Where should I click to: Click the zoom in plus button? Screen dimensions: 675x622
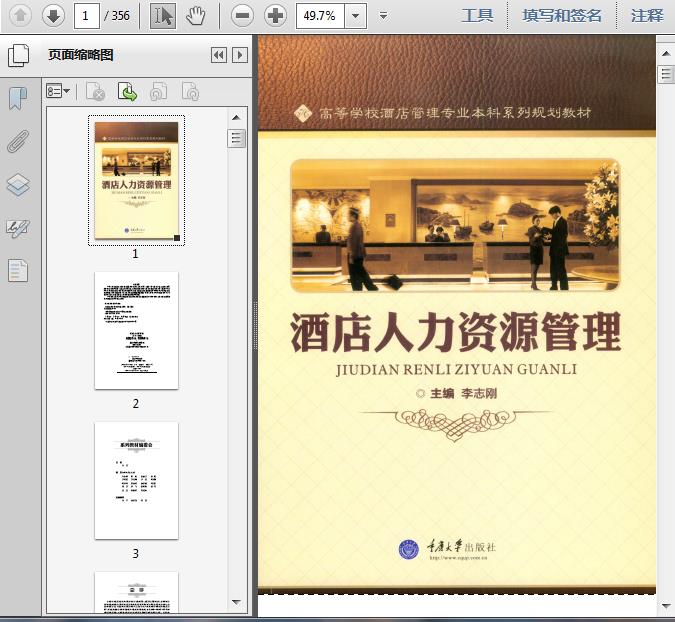275,15
